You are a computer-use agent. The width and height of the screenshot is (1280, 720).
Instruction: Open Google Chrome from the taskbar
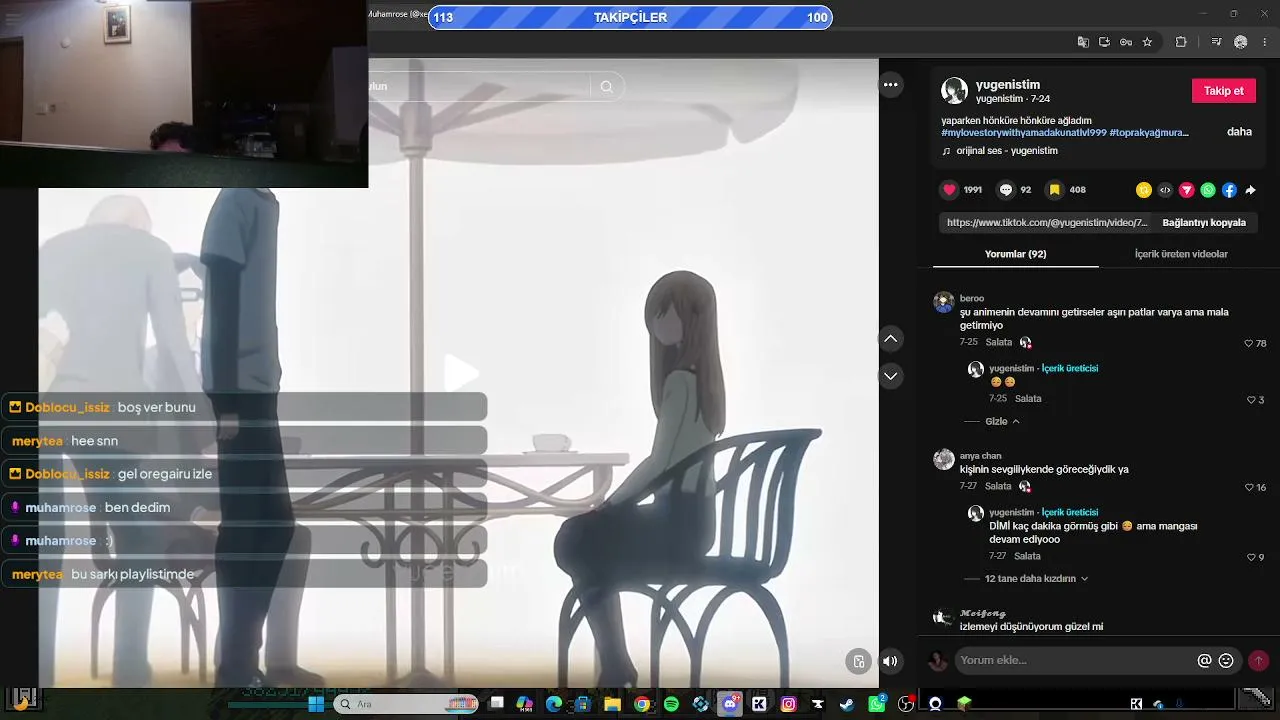(x=642, y=704)
